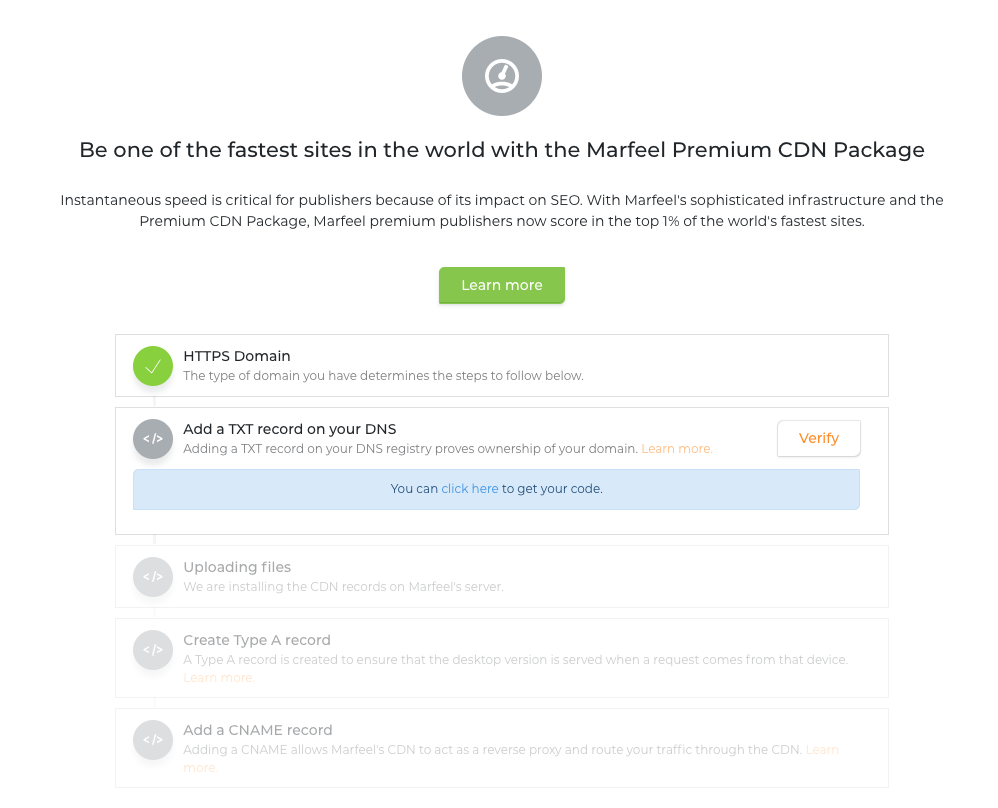Click the code icon beside Uploading files
The width and height of the screenshot is (998, 808).
coord(153,577)
